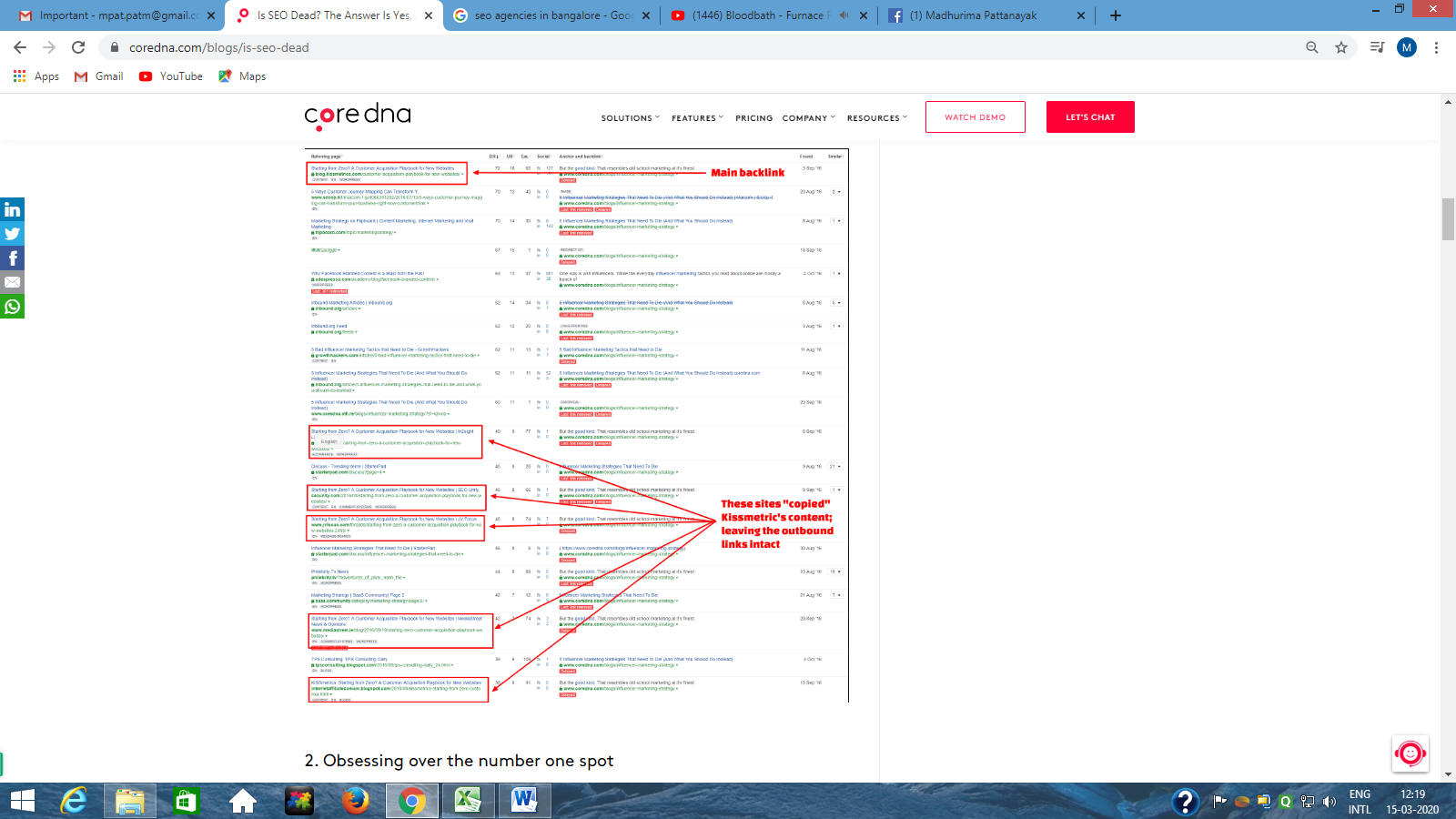The height and width of the screenshot is (819, 1456).
Task: Open ENG INTL language switcher
Action: pos(1360,802)
